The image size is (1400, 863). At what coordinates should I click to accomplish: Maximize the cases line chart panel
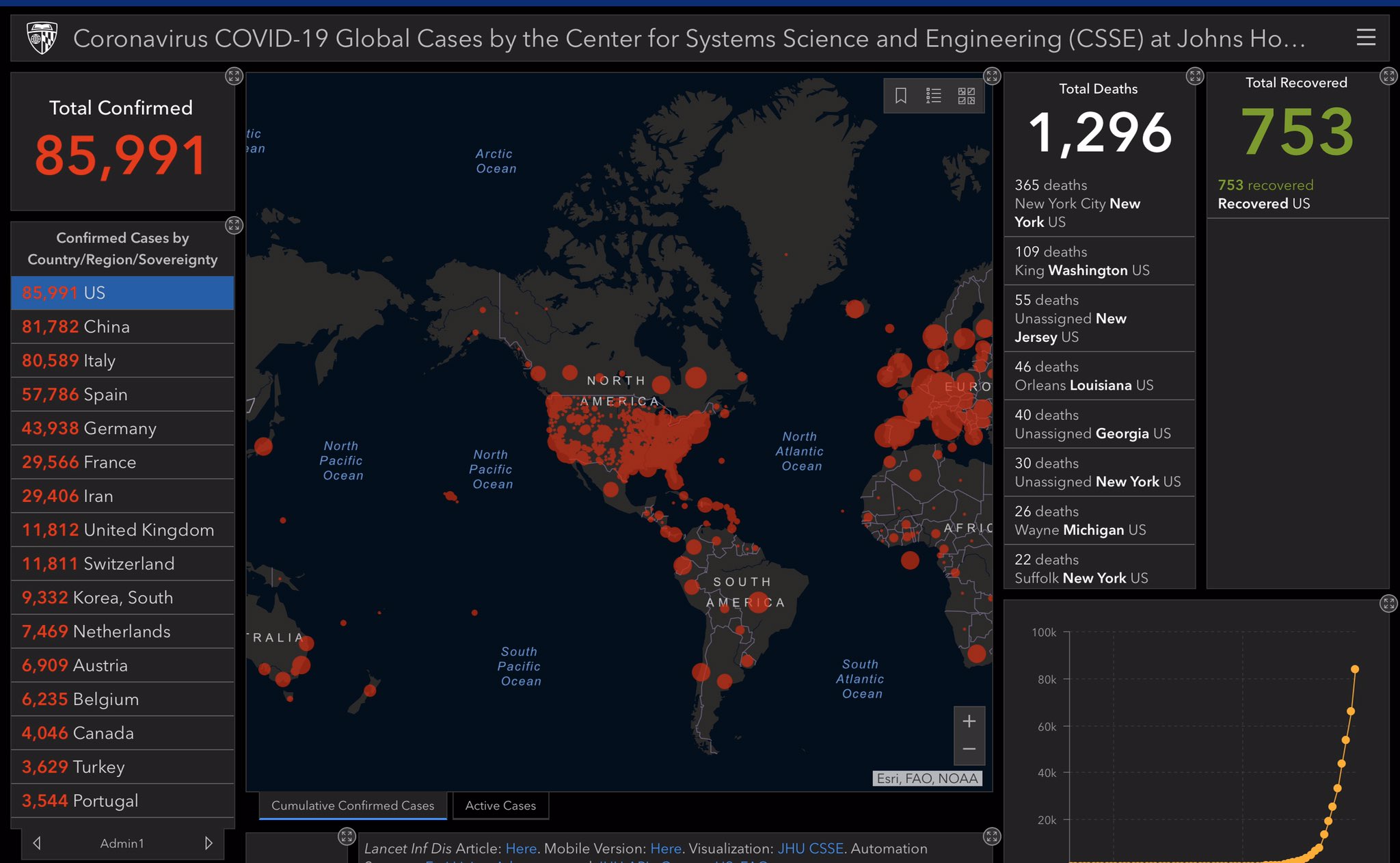[1388, 603]
